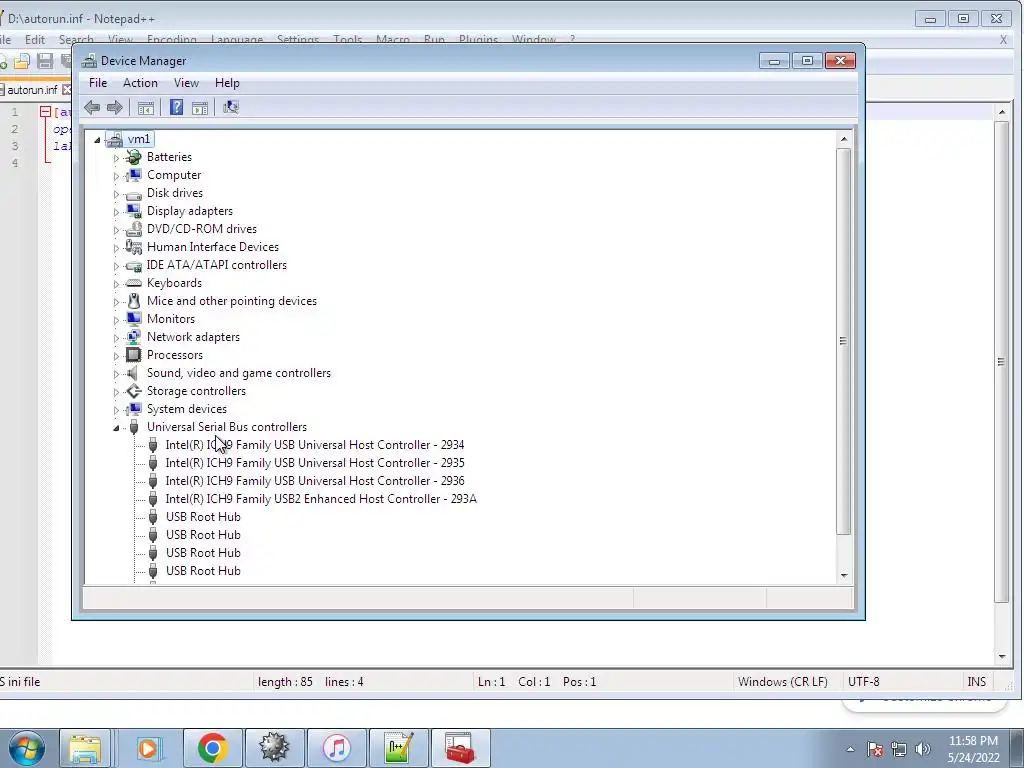Viewport: 1024px width, 768px height.
Task: Select the DVD/CD-ROM drives category icon
Action: tap(133, 229)
